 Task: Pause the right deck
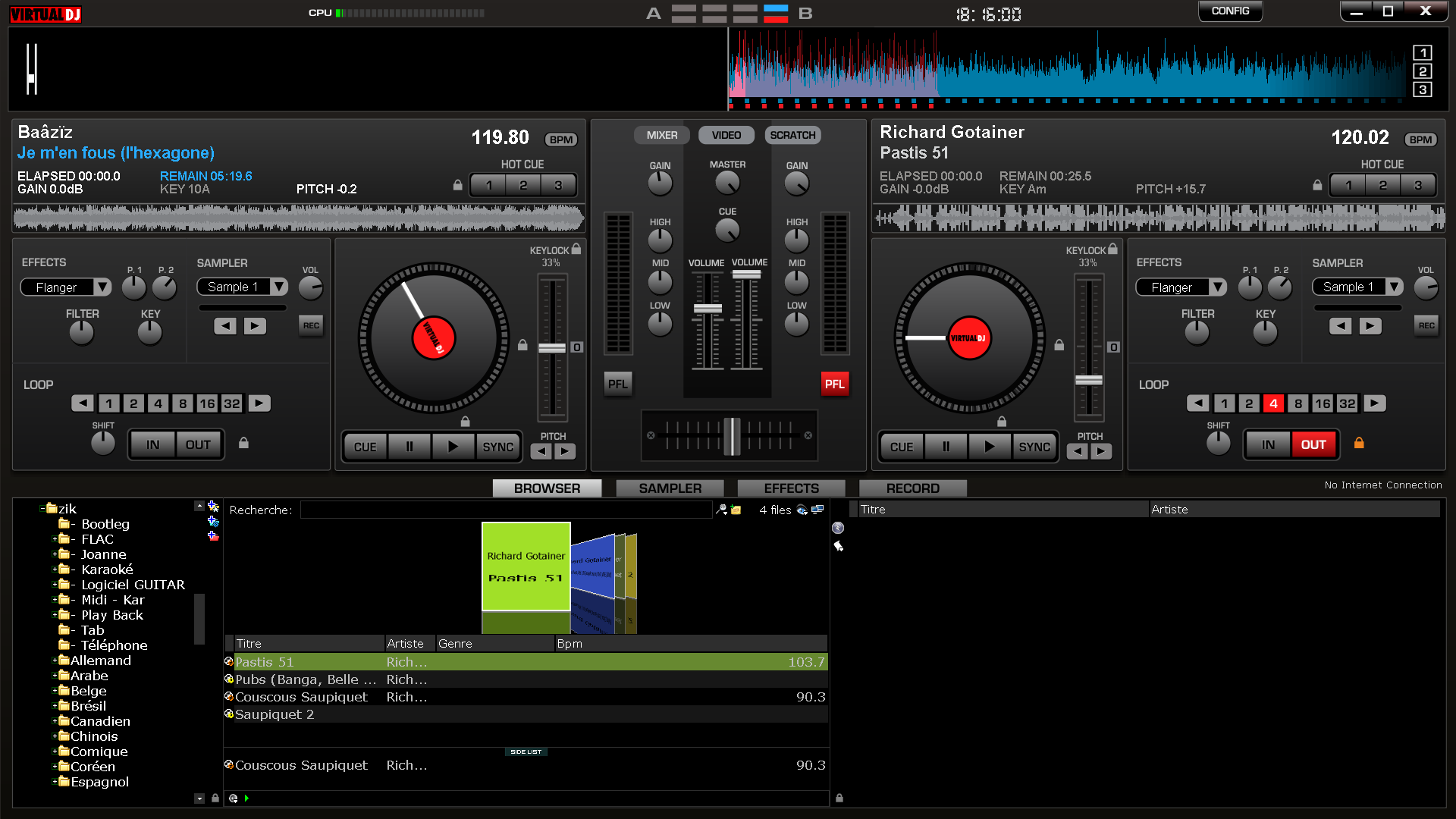[x=946, y=447]
